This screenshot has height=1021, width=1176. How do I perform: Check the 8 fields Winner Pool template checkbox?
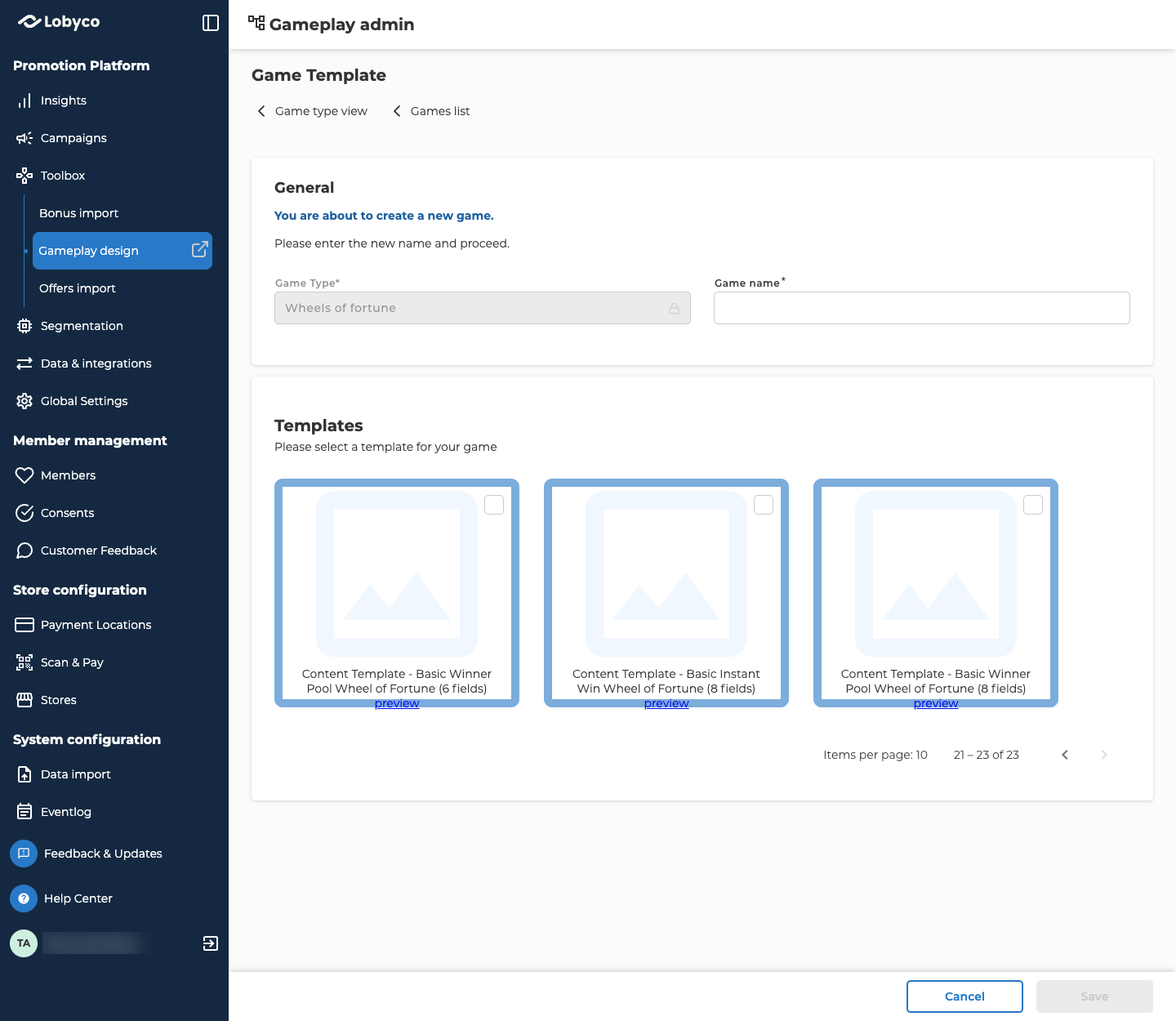click(x=1033, y=505)
